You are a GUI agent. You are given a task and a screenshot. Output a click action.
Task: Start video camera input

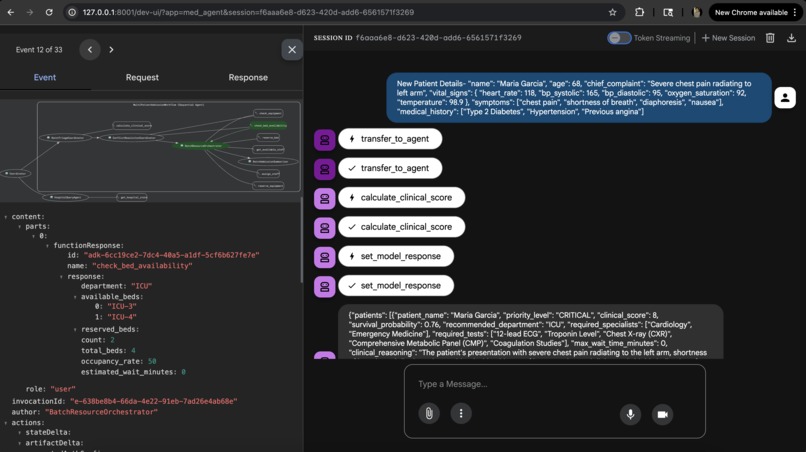click(663, 414)
